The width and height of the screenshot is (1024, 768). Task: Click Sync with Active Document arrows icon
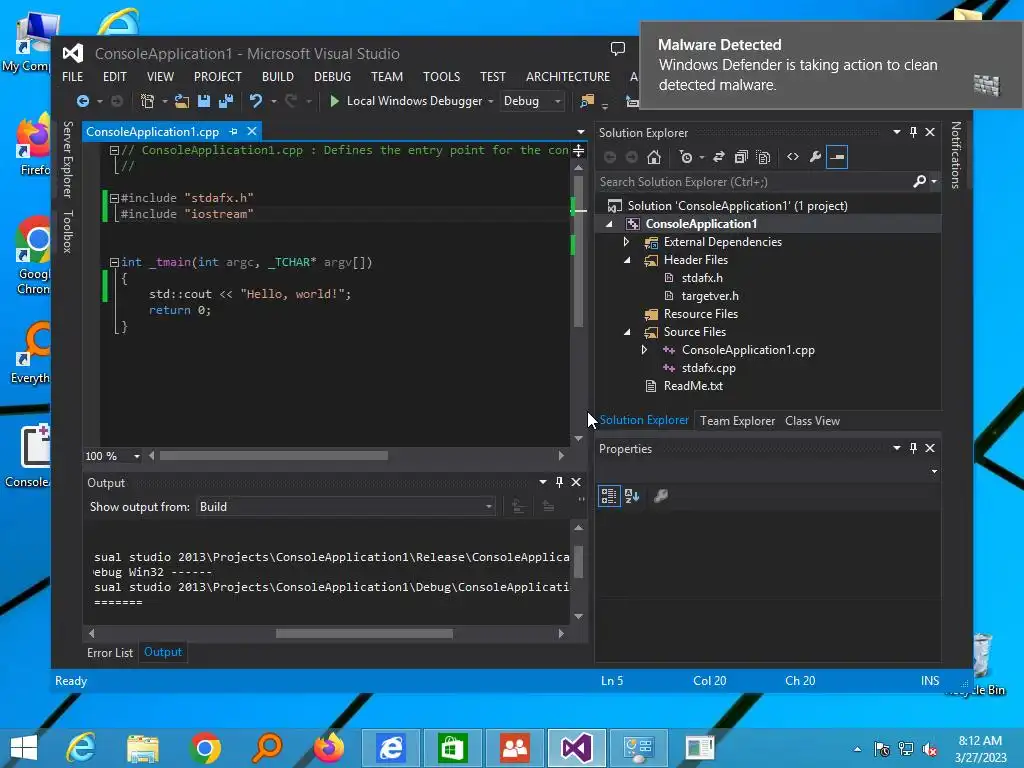718,157
